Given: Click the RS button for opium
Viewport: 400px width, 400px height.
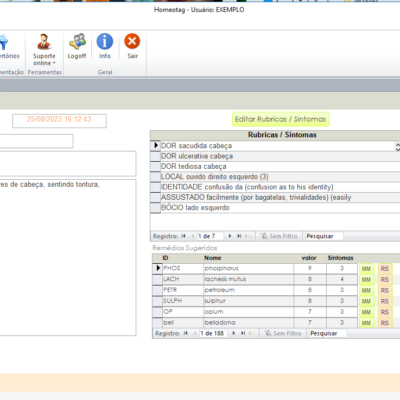Looking at the screenshot, I should tap(385, 312).
